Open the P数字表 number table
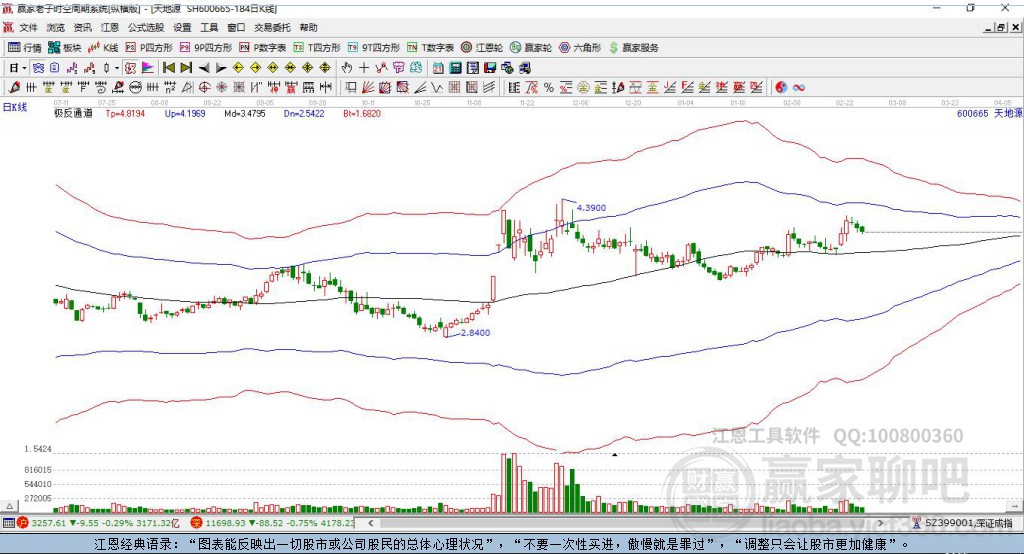The width and height of the screenshot is (1024, 554). pos(263,48)
